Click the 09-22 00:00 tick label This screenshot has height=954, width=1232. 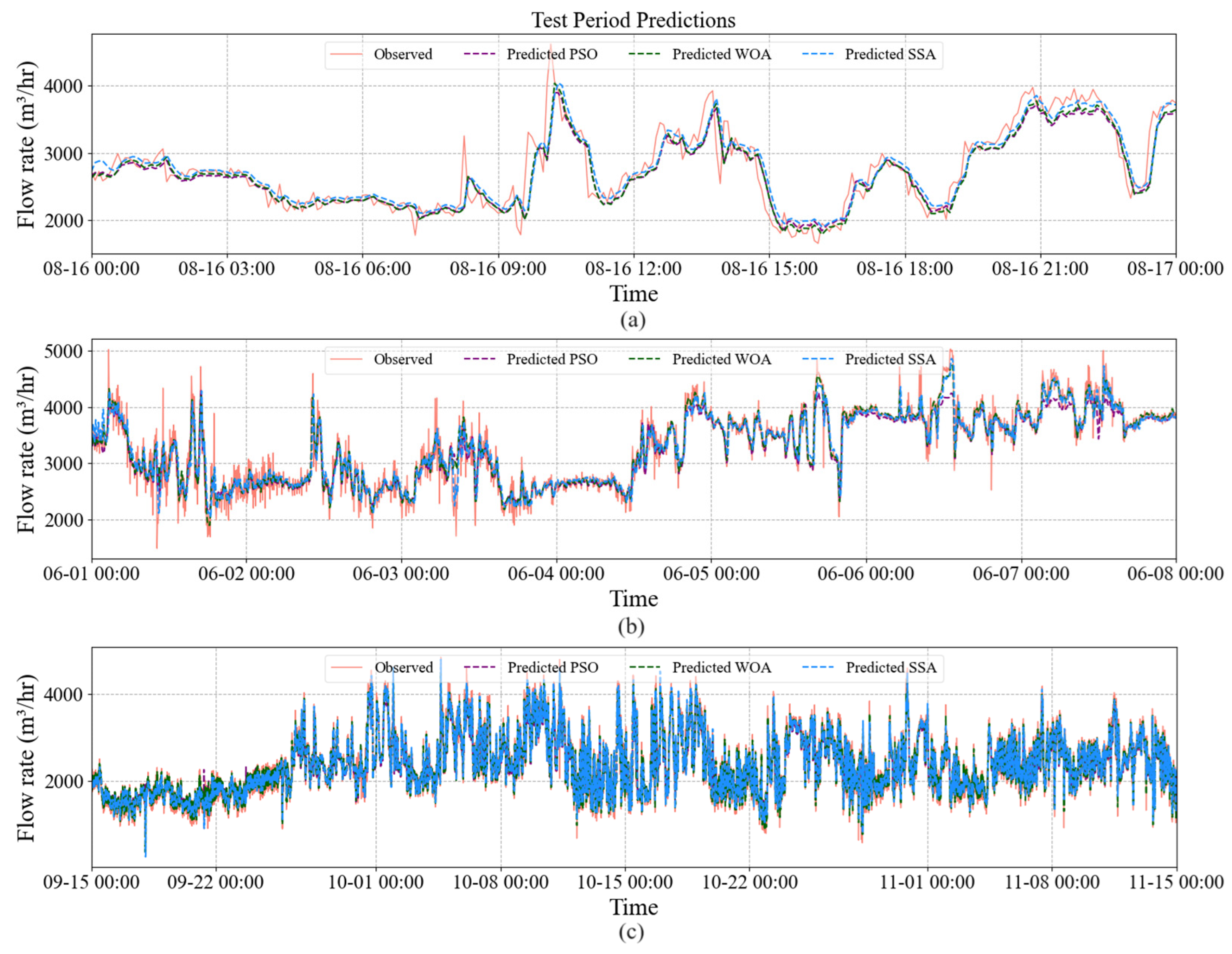(215, 882)
